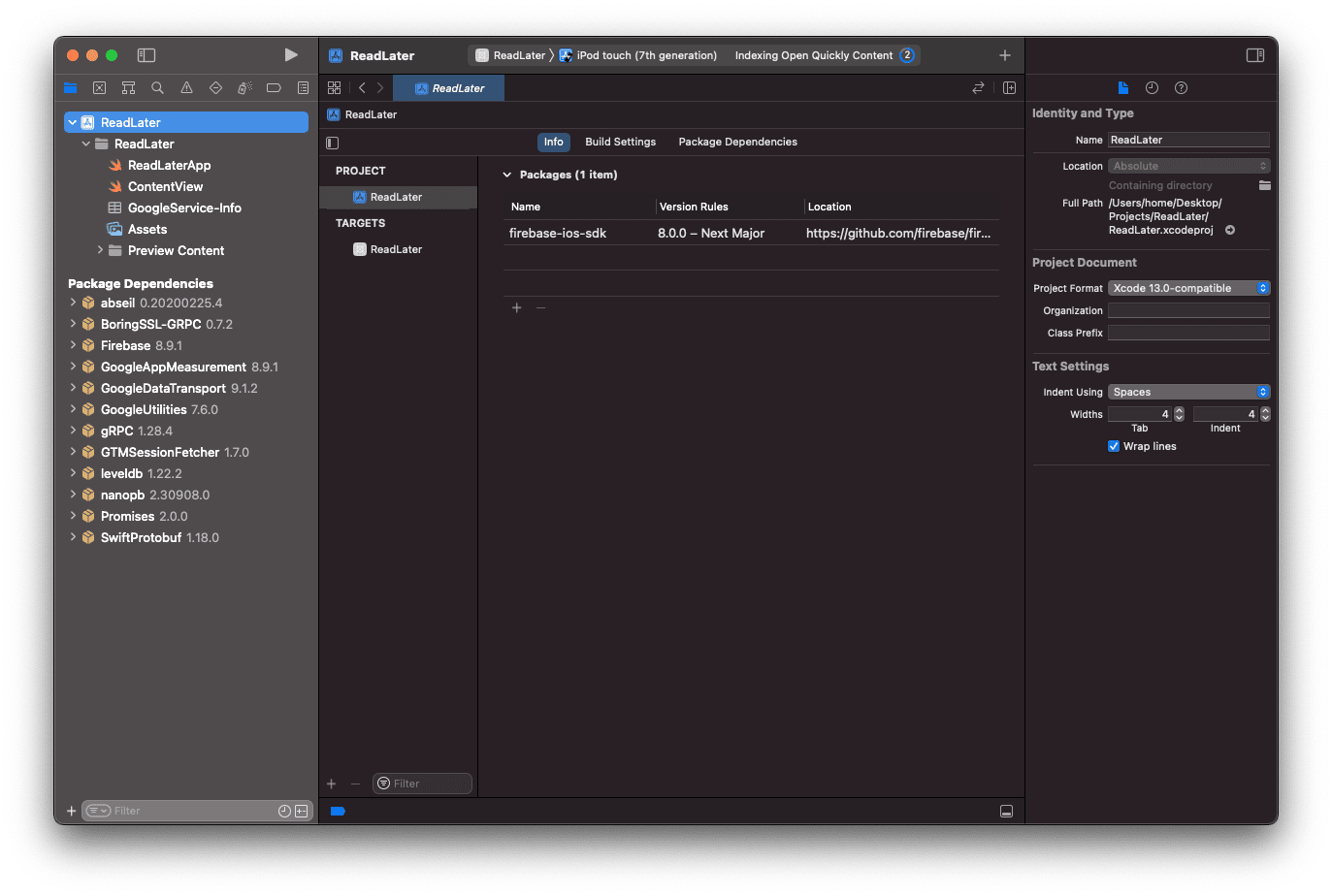Click the Organization field

pos(1188,311)
